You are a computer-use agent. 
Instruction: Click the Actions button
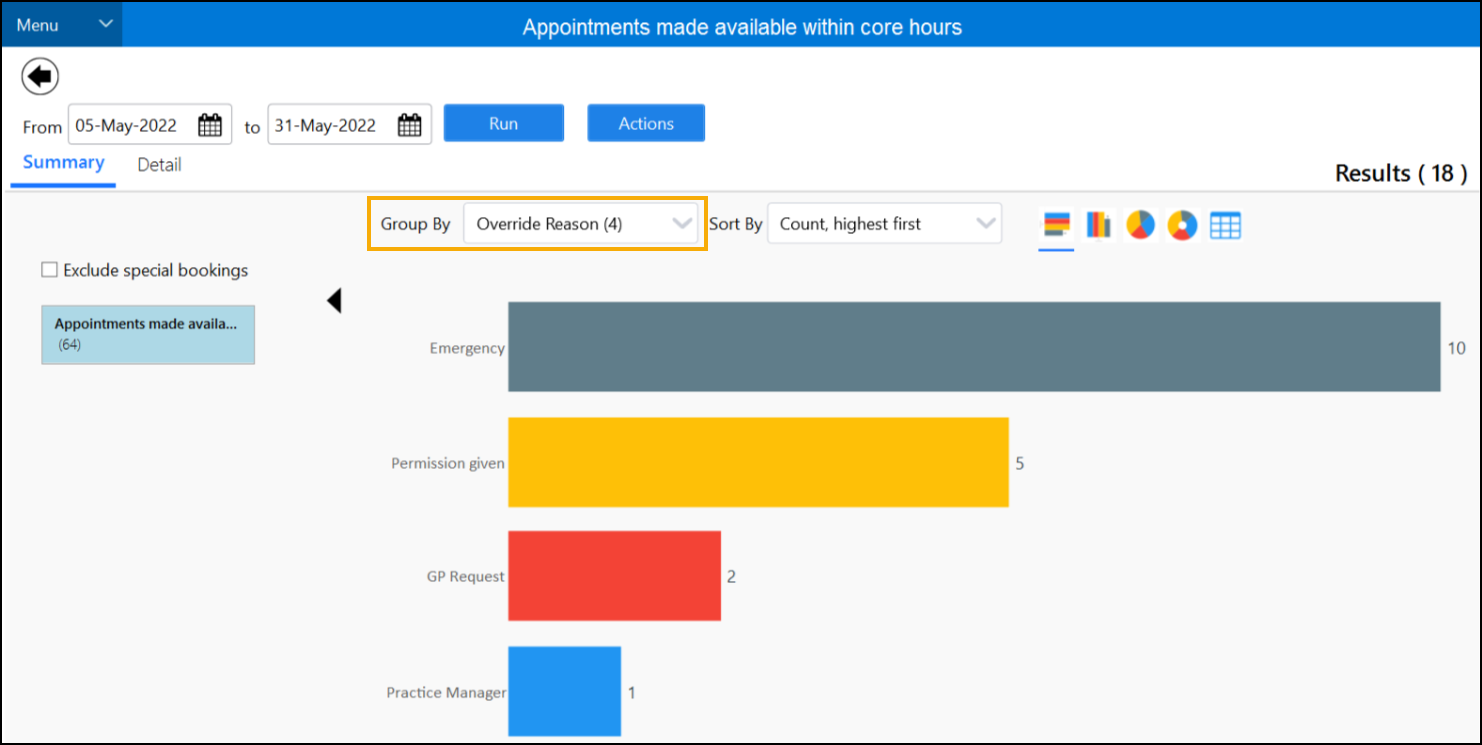coord(646,123)
